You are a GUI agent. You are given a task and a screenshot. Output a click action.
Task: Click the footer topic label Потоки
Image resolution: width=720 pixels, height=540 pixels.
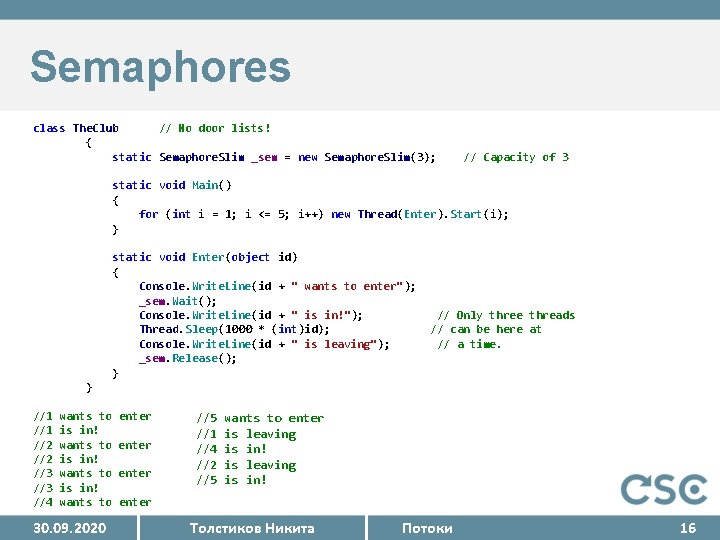click(x=427, y=528)
